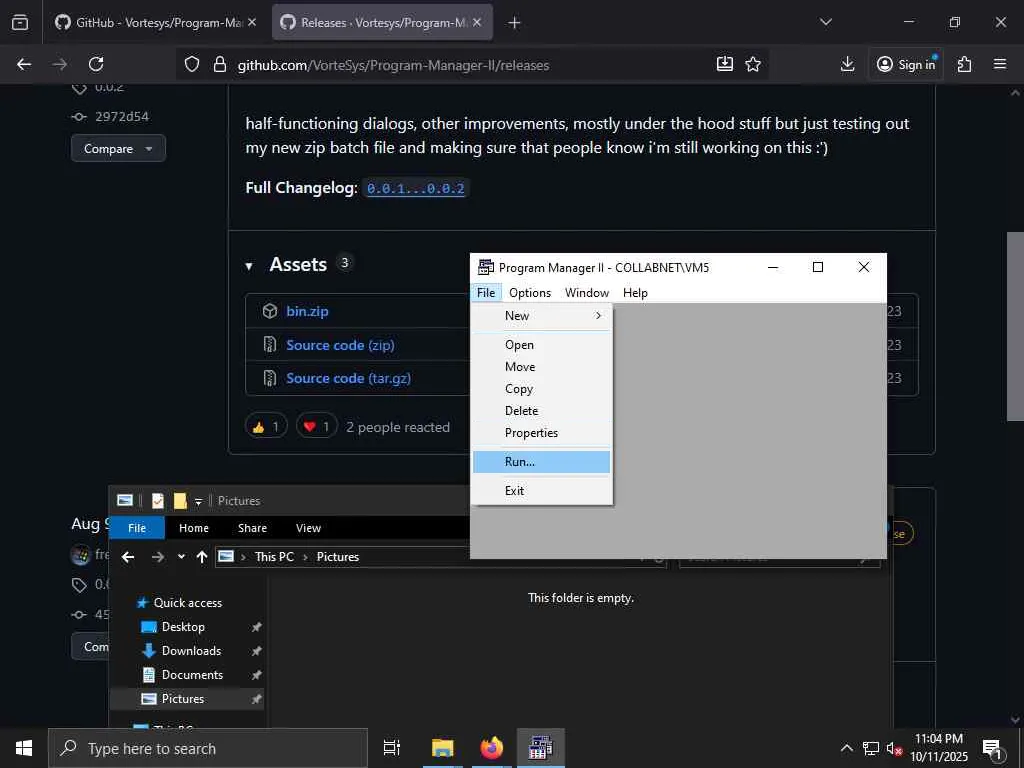Open Window menu in Program Manager II

click(586, 293)
